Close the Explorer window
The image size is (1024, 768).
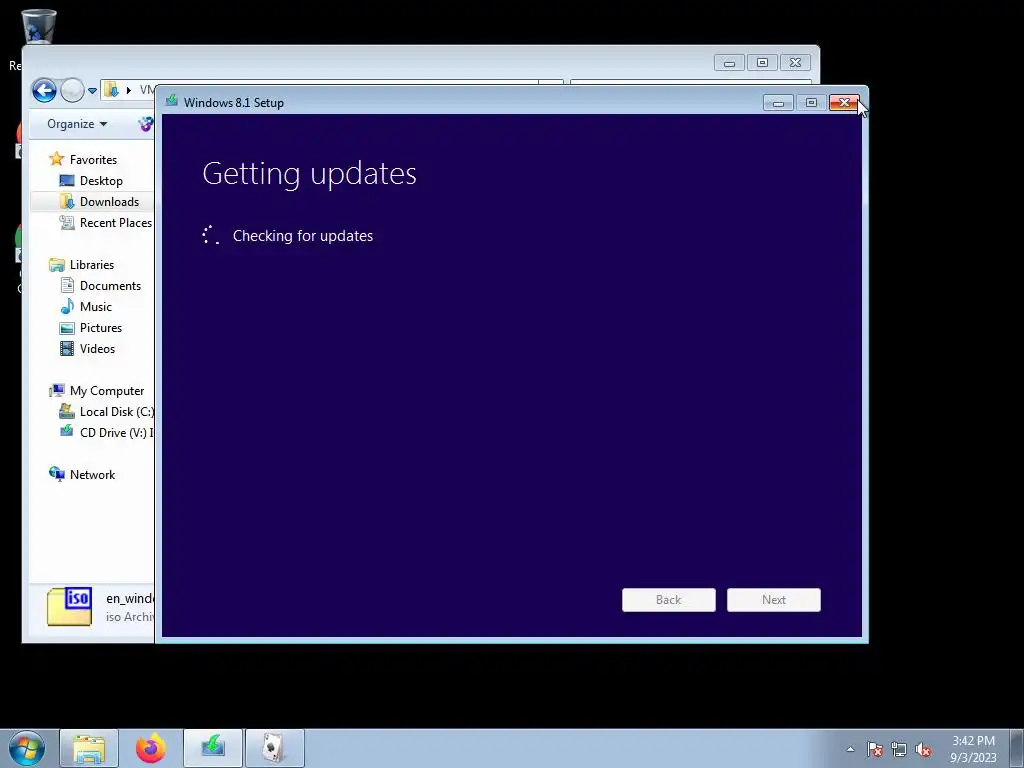(795, 63)
